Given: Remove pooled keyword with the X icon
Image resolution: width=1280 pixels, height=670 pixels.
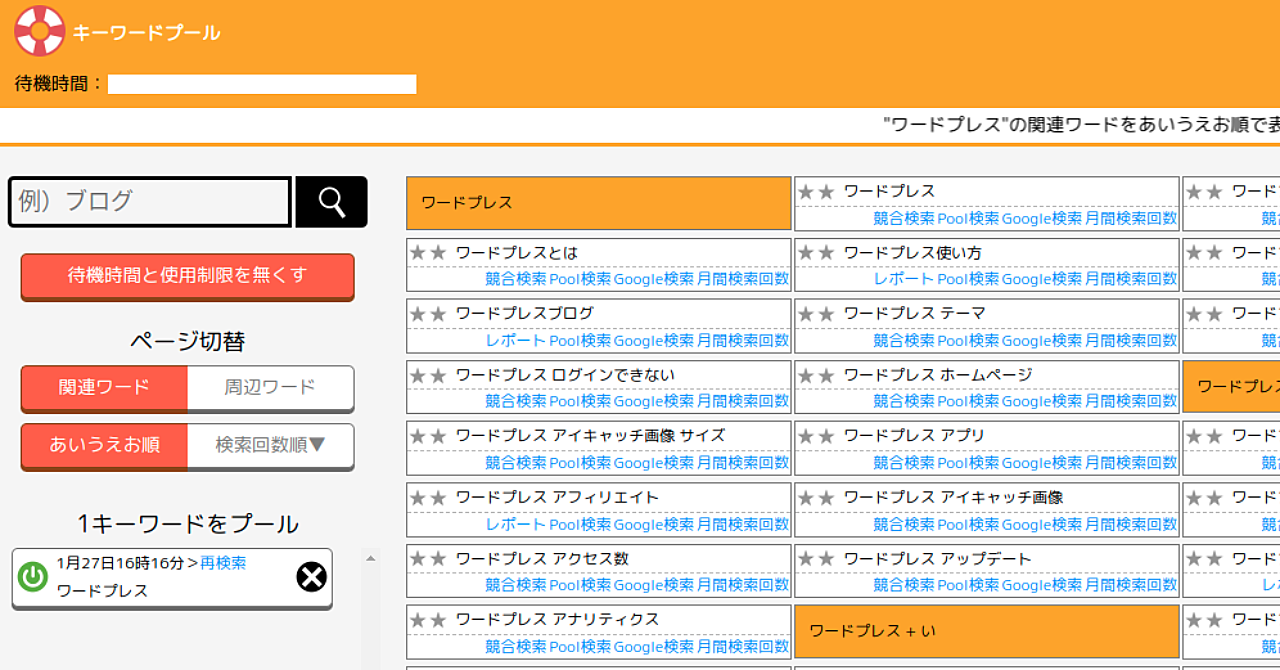Looking at the screenshot, I should [312, 577].
